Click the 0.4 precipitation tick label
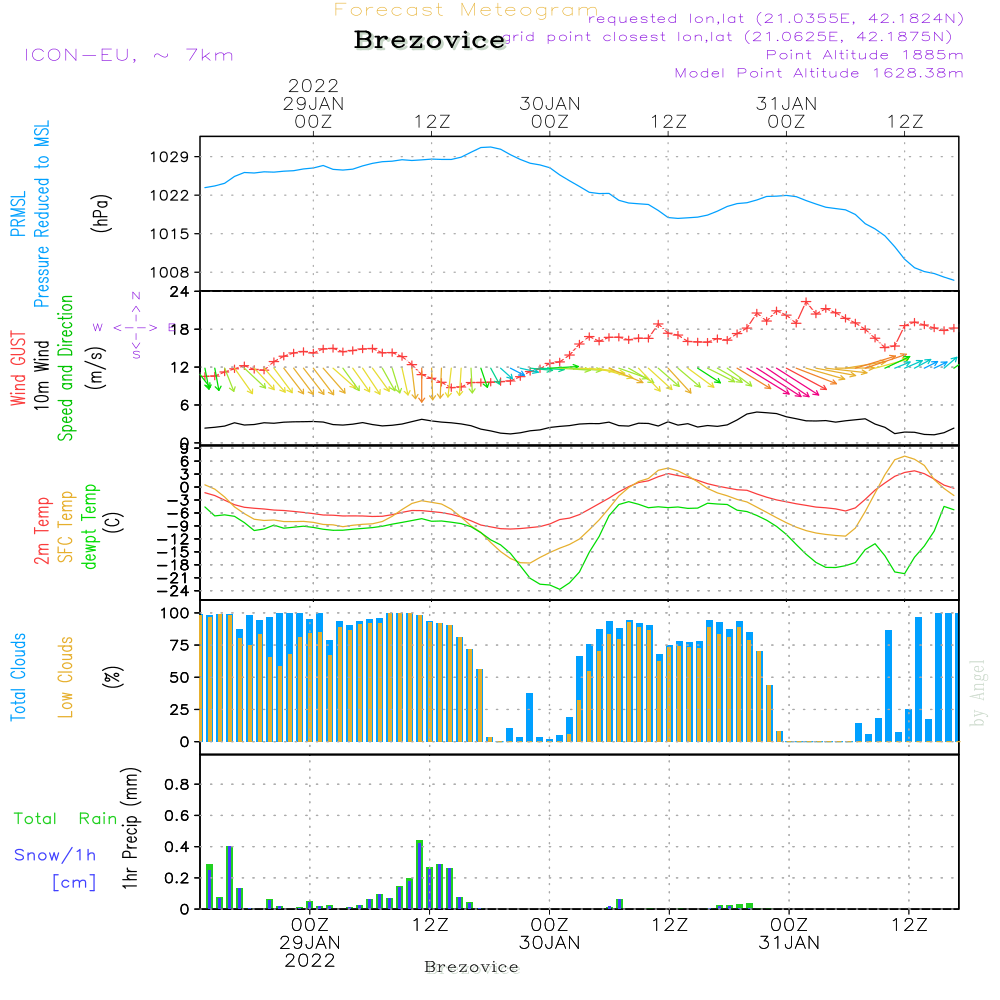Screen dimensions: 1000x1000 point(177,847)
